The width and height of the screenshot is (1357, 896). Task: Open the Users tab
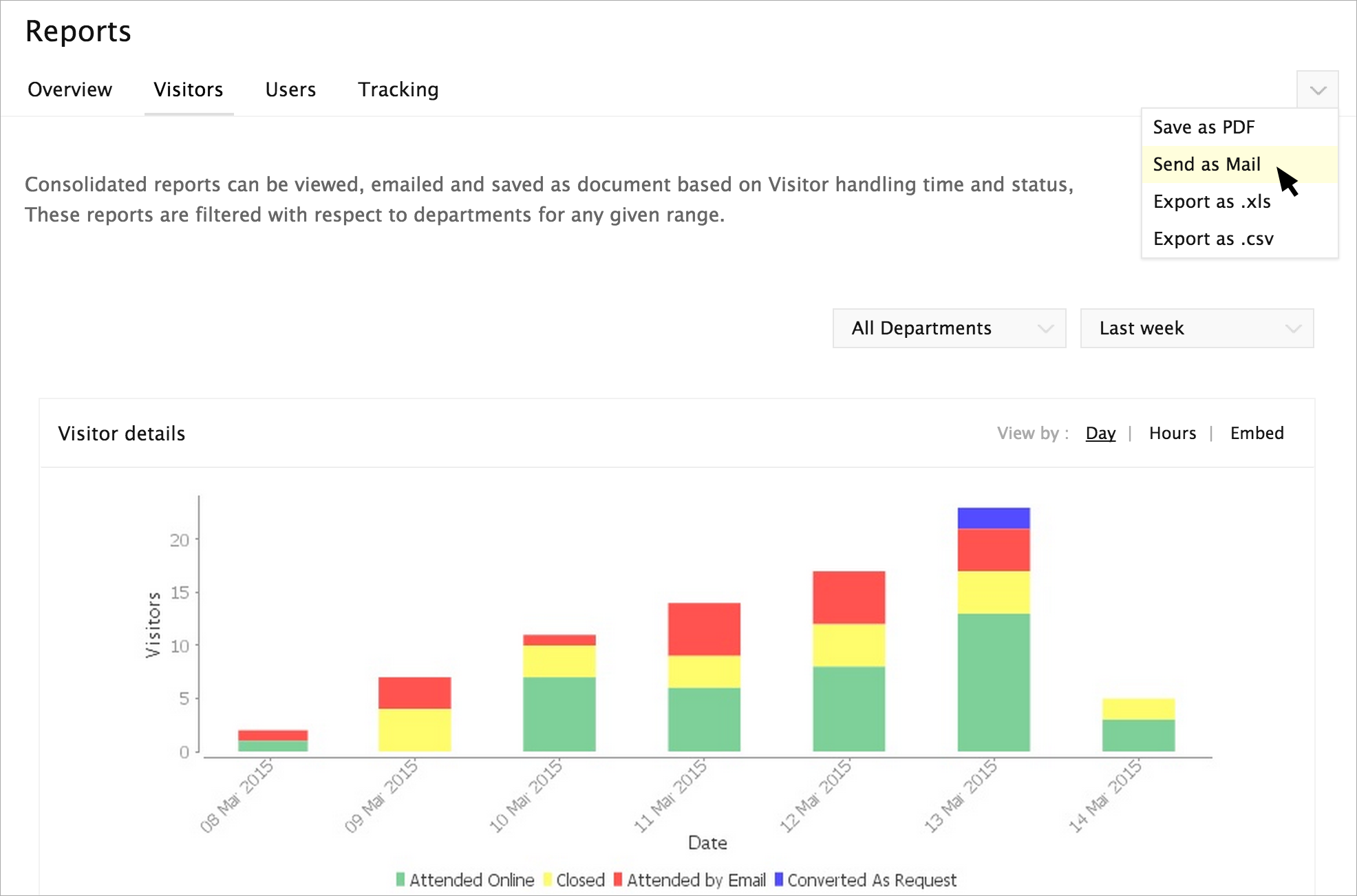pos(290,89)
